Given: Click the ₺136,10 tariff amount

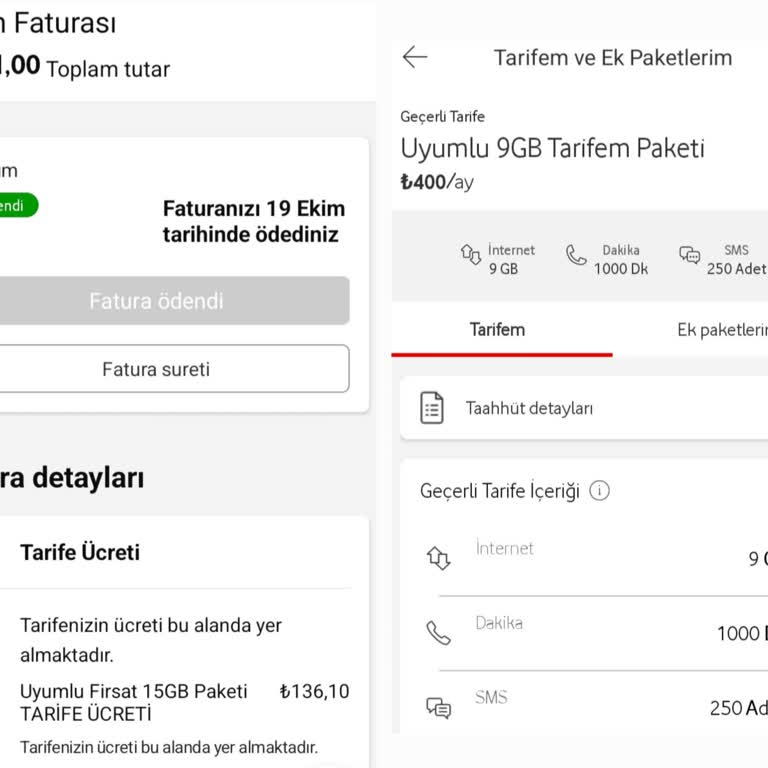Looking at the screenshot, I should (x=314, y=691).
